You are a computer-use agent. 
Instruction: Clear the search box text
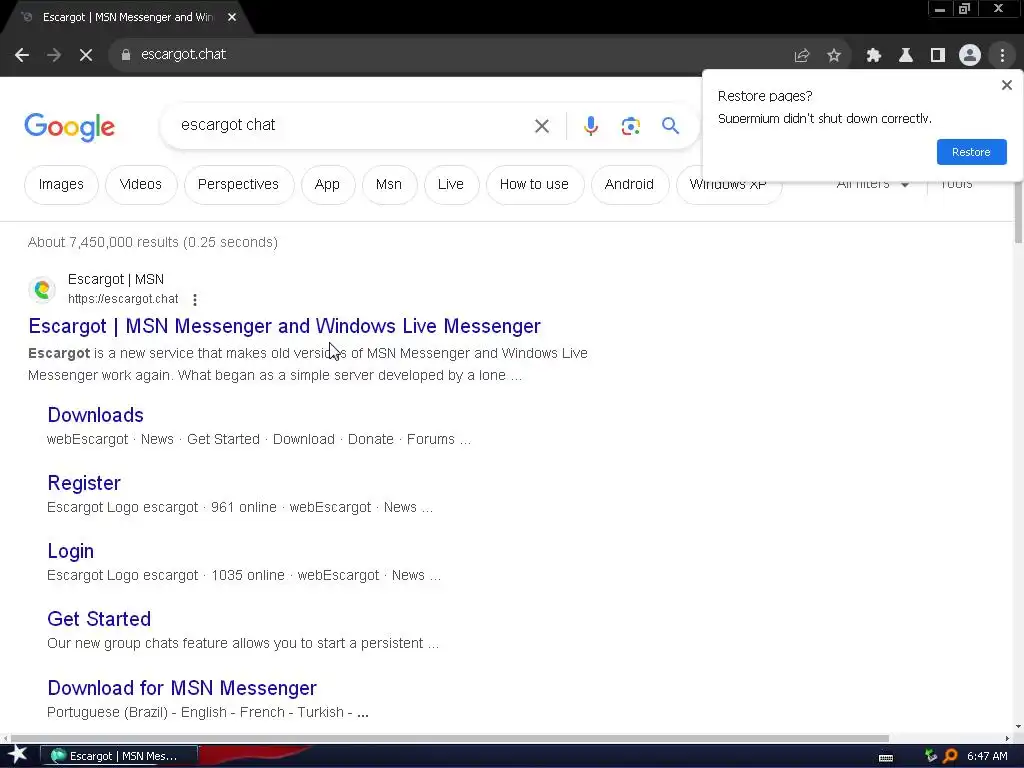541,126
